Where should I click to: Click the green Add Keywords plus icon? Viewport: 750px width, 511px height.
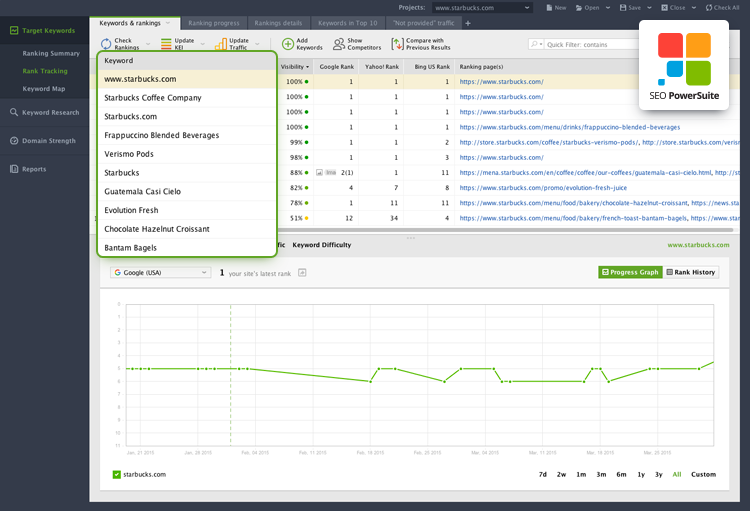pos(288,44)
